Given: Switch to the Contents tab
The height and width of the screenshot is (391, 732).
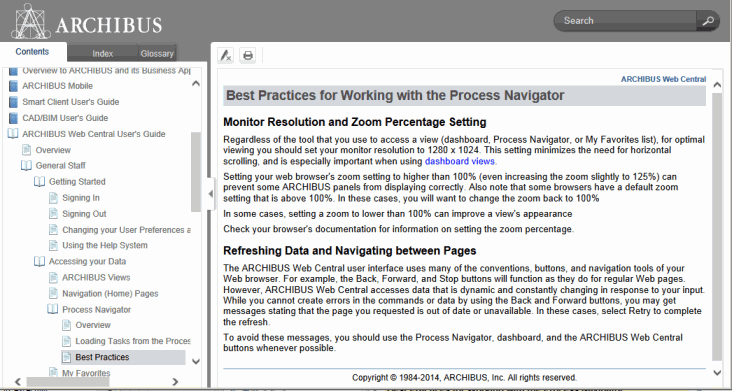Looking at the screenshot, I should click(x=32, y=52).
